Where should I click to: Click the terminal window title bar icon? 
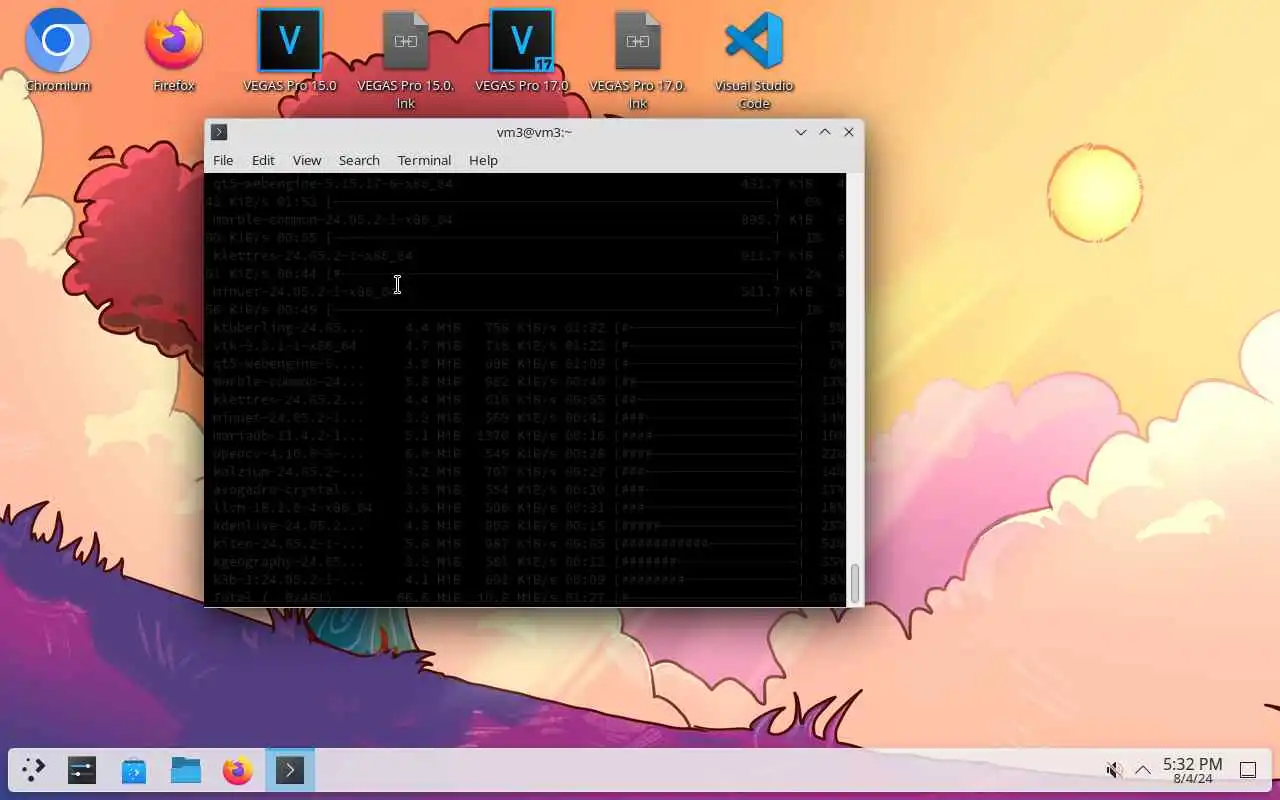219,132
